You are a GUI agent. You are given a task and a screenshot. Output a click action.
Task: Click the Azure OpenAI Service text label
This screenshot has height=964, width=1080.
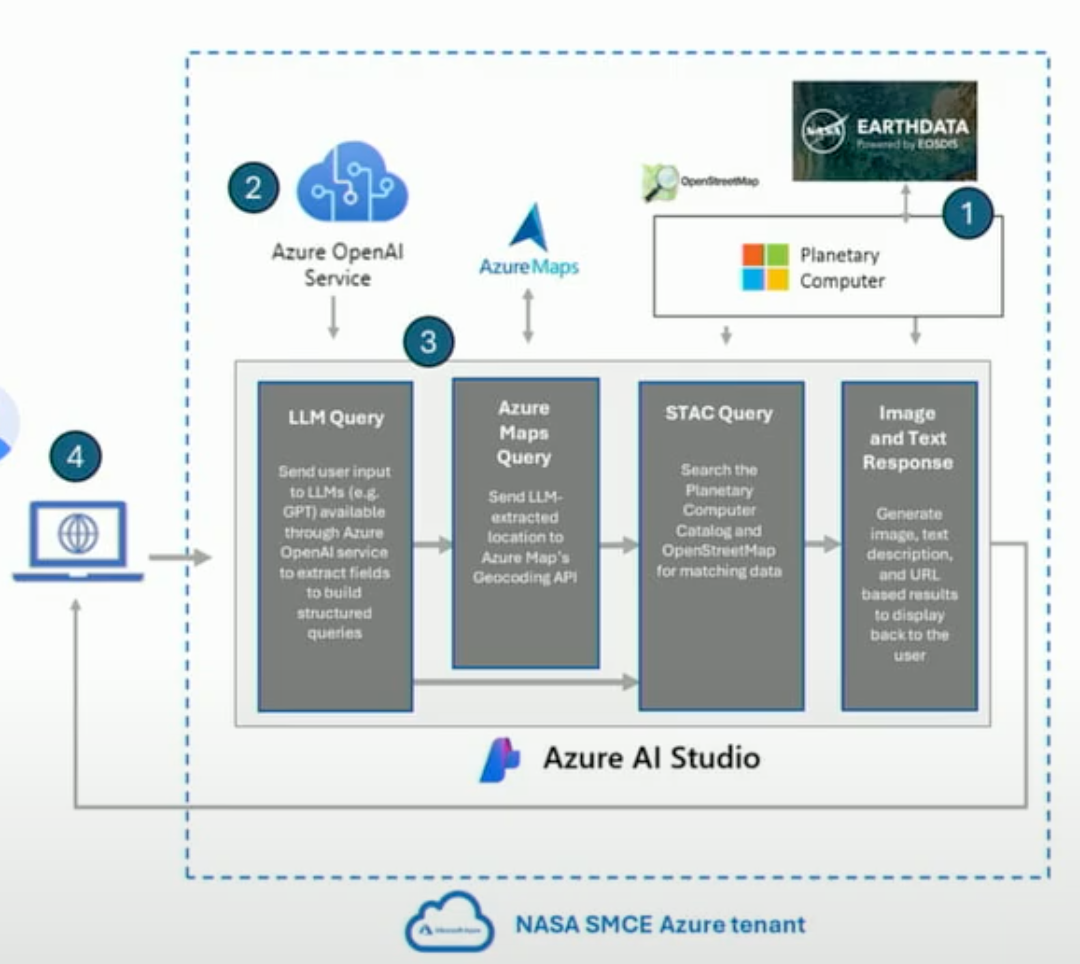click(337, 264)
